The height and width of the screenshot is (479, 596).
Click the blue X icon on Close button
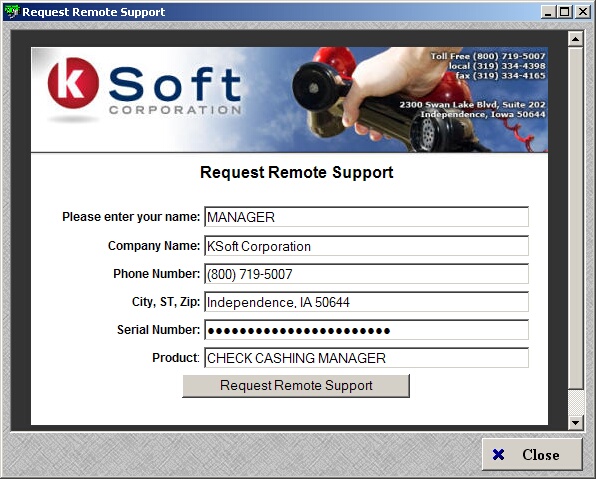pos(498,454)
